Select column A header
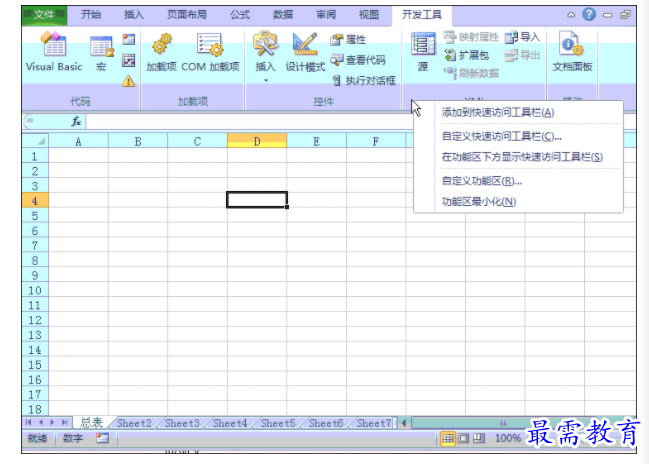Viewport: 649px width, 464px height. (78, 141)
